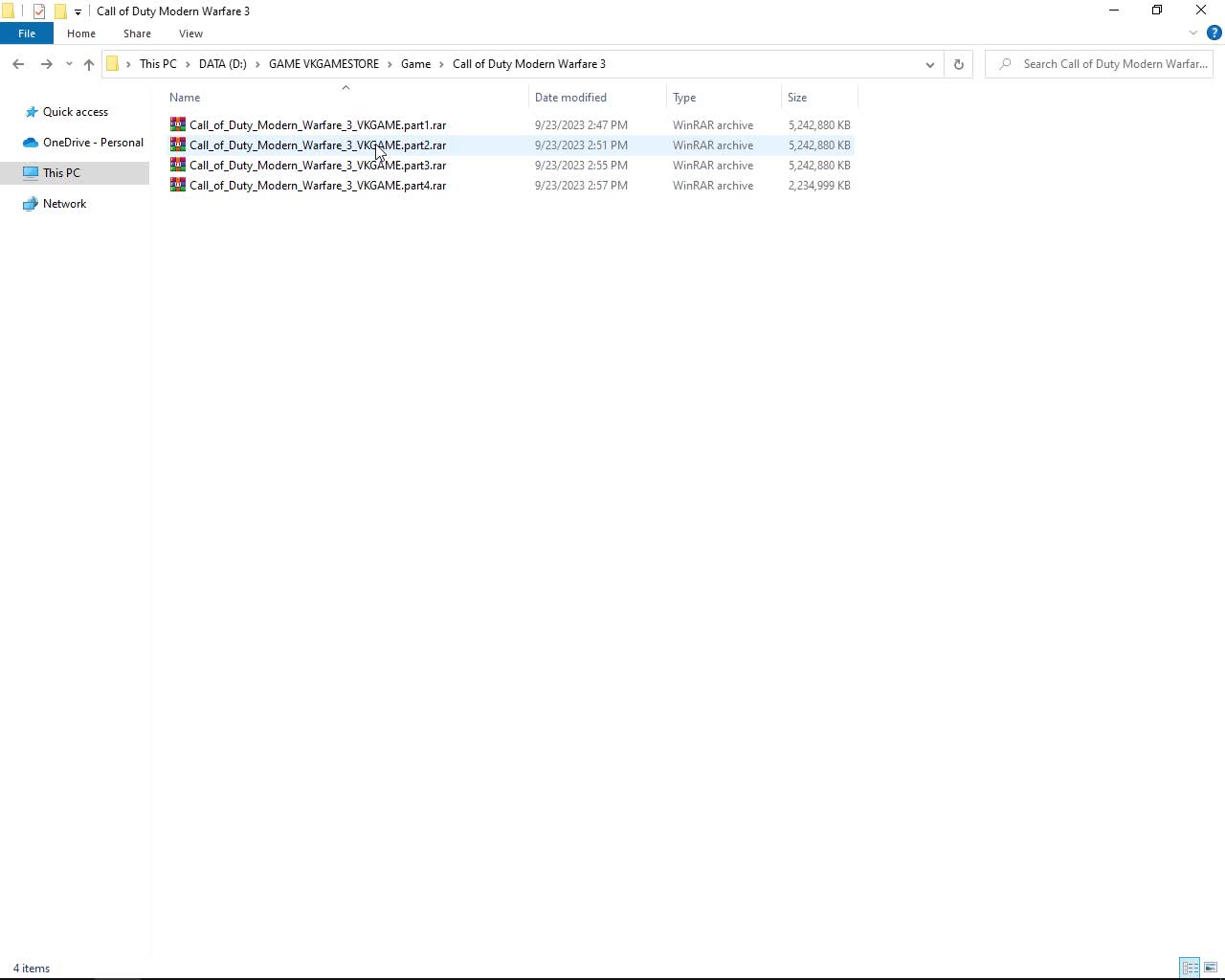This screenshot has width=1225, height=980.
Task: Click inside the search box
Action: (x=1101, y=63)
